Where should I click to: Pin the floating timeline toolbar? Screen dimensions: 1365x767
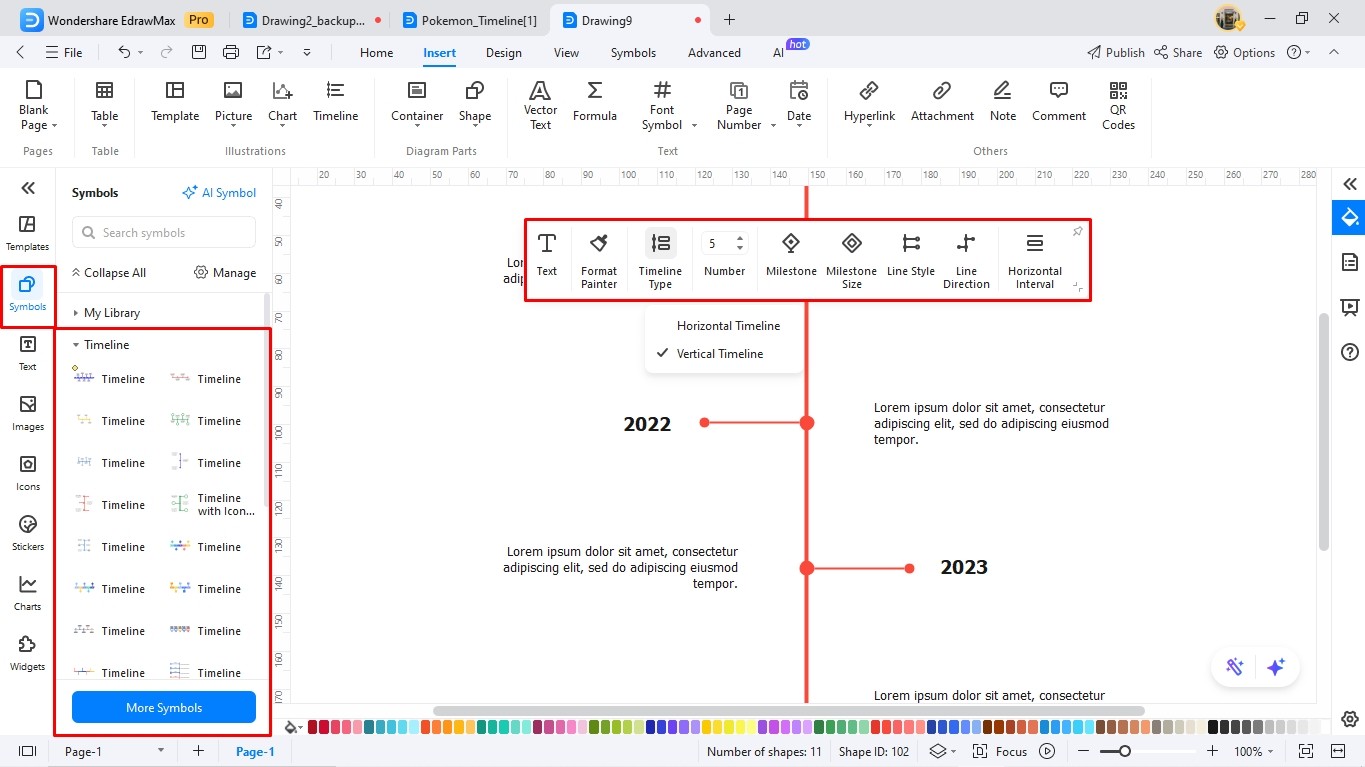pos(1077,231)
